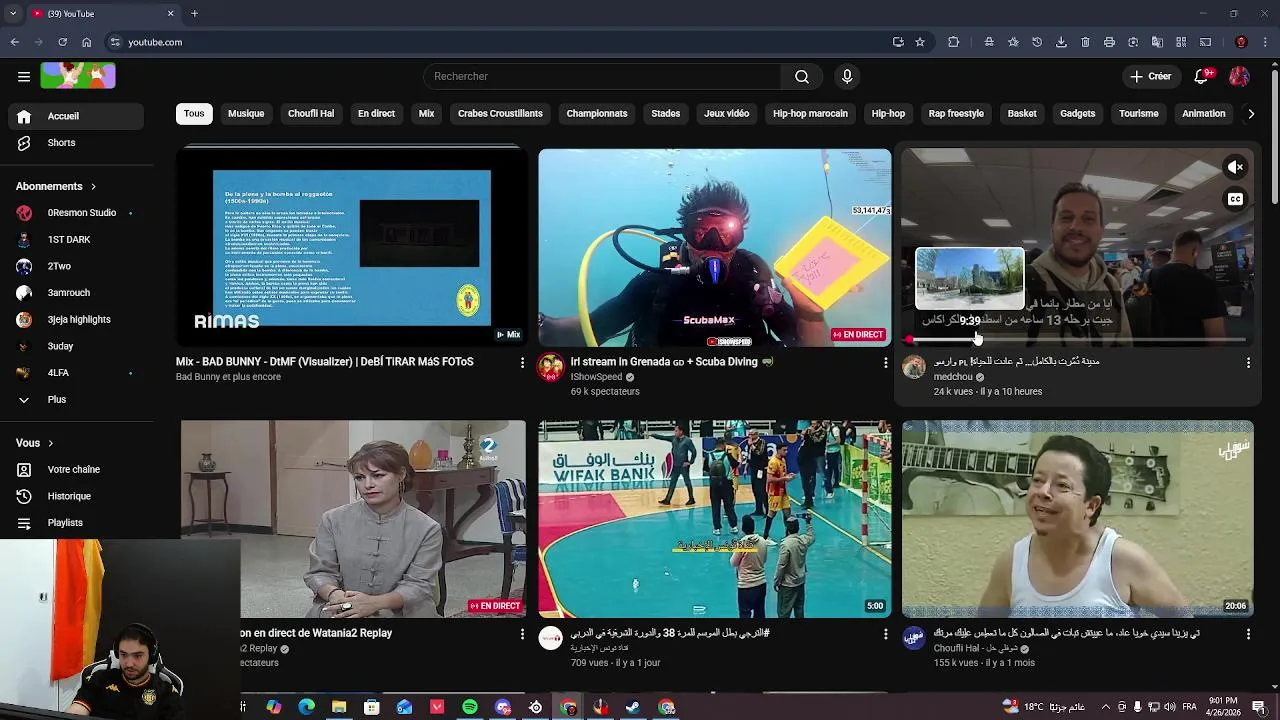Image resolution: width=1280 pixels, height=720 pixels.
Task: Start voice search with the microphone
Action: (x=847, y=76)
